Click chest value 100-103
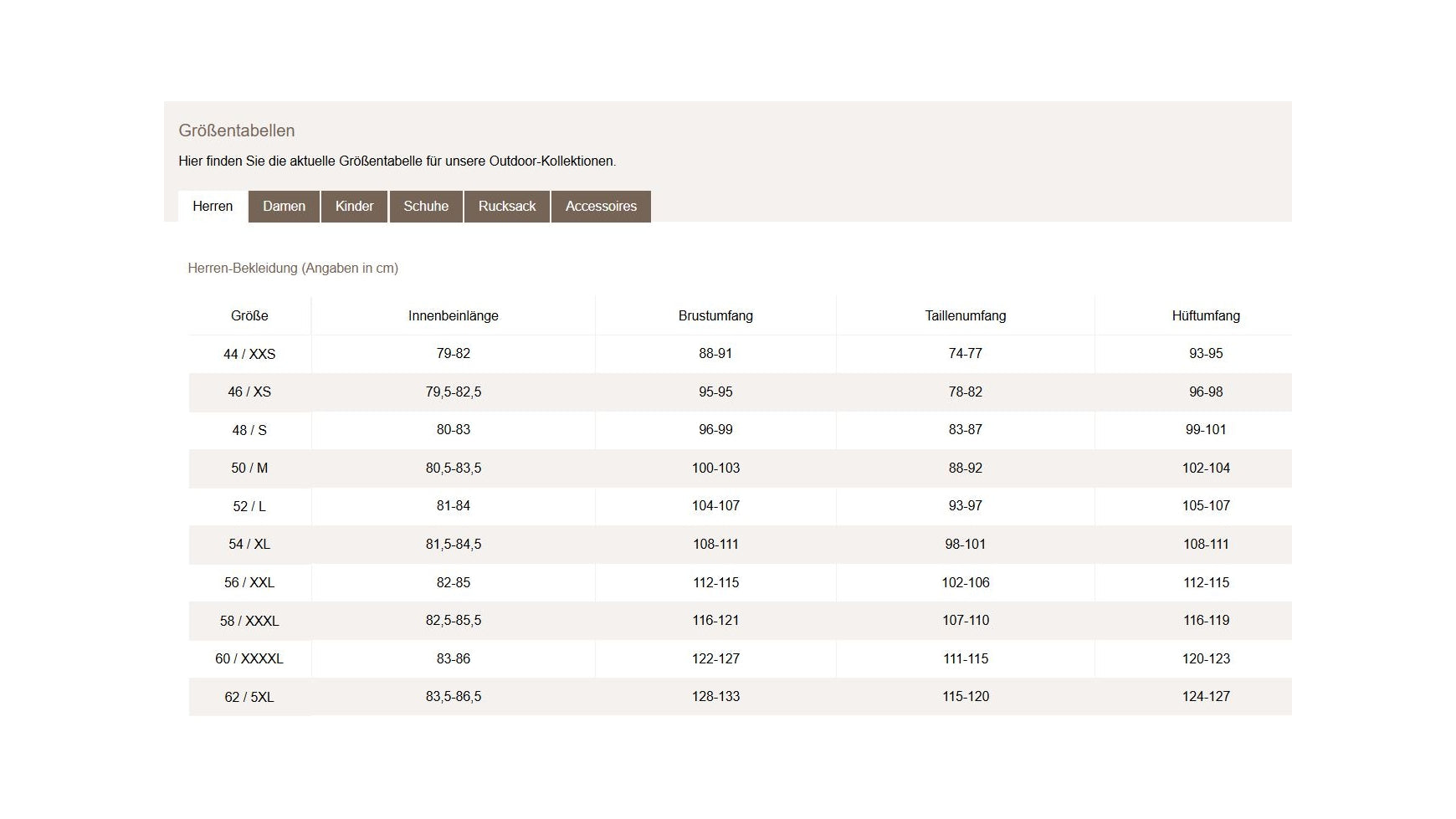The height and width of the screenshot is (819, 1456). 715,468
